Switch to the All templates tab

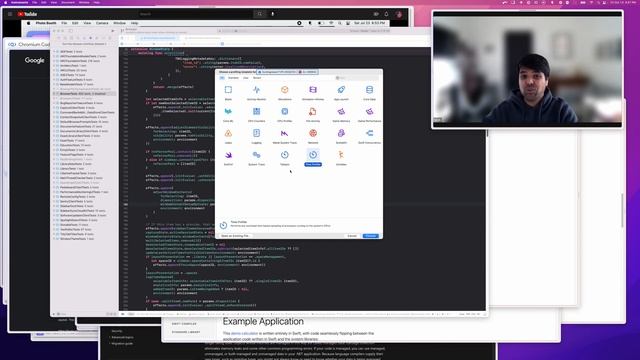click(222, 78)
